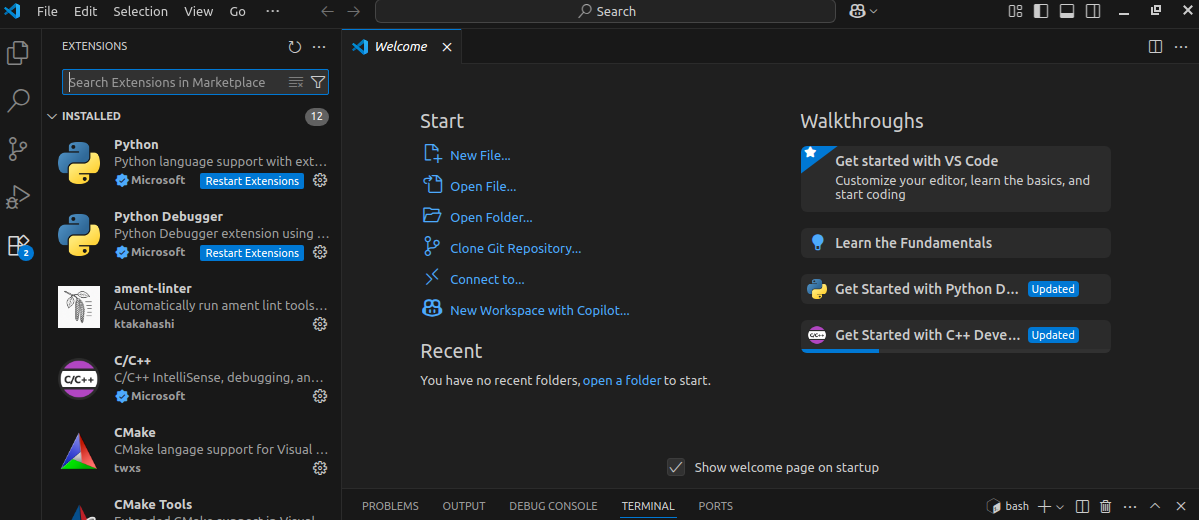Open Get Started with Python walkthrough
The image size is (1199, 520).
coord(956,289)
